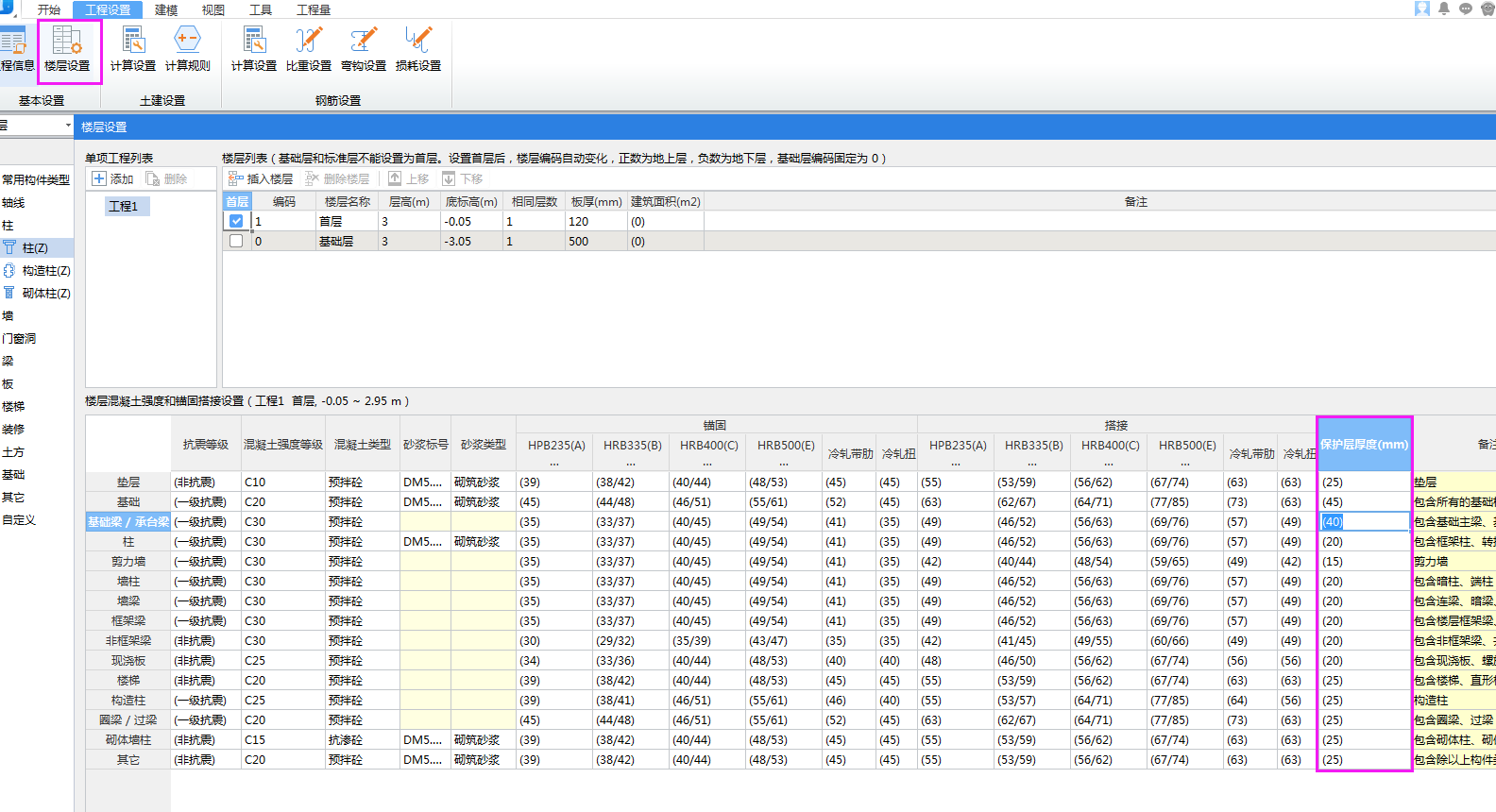The height and width of the screenshot is (812, 1496).
Task: Click 基础梁 / 承台梁 row header
Action: 128,521
